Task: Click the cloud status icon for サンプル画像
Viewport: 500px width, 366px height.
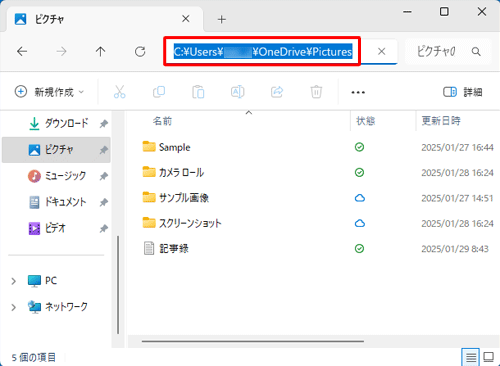Action: [x=360, y=198]
